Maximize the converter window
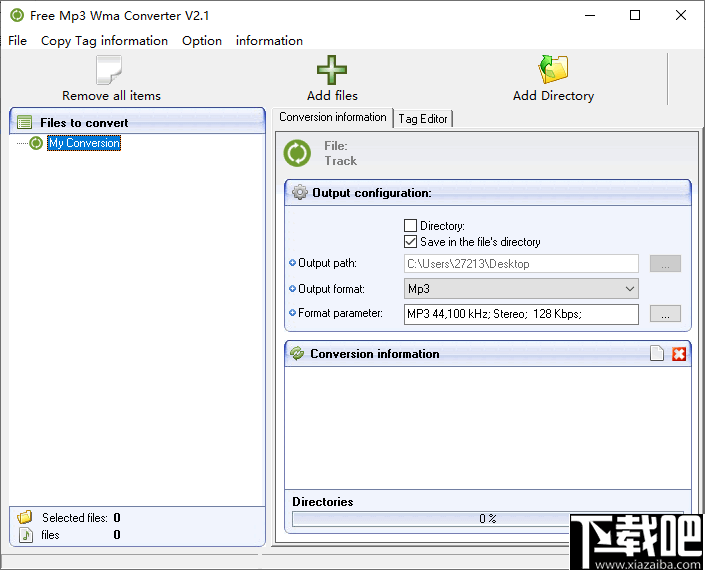Screen dimensions: 705x570 point(635,15)
